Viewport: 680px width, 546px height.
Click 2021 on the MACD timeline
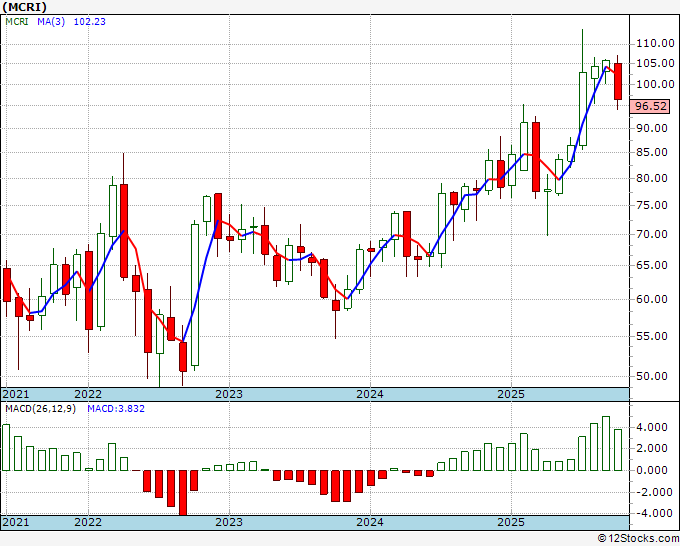click(x=16, y=522)
